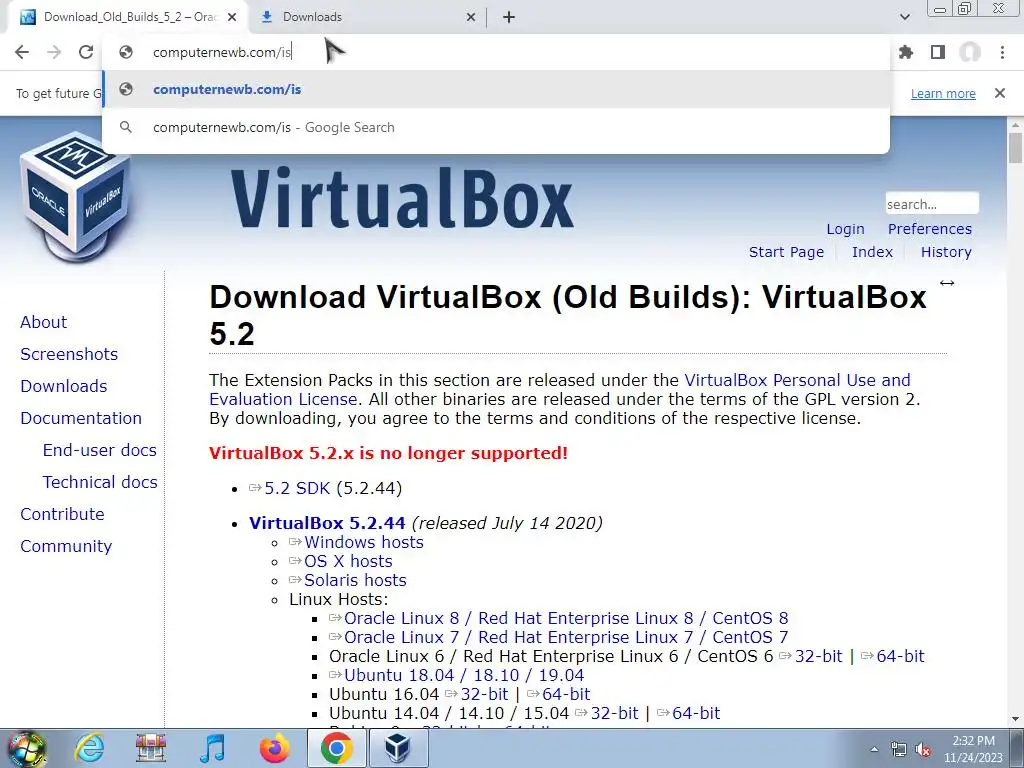Launch Firefox from the taskbar

pos(274,748)
